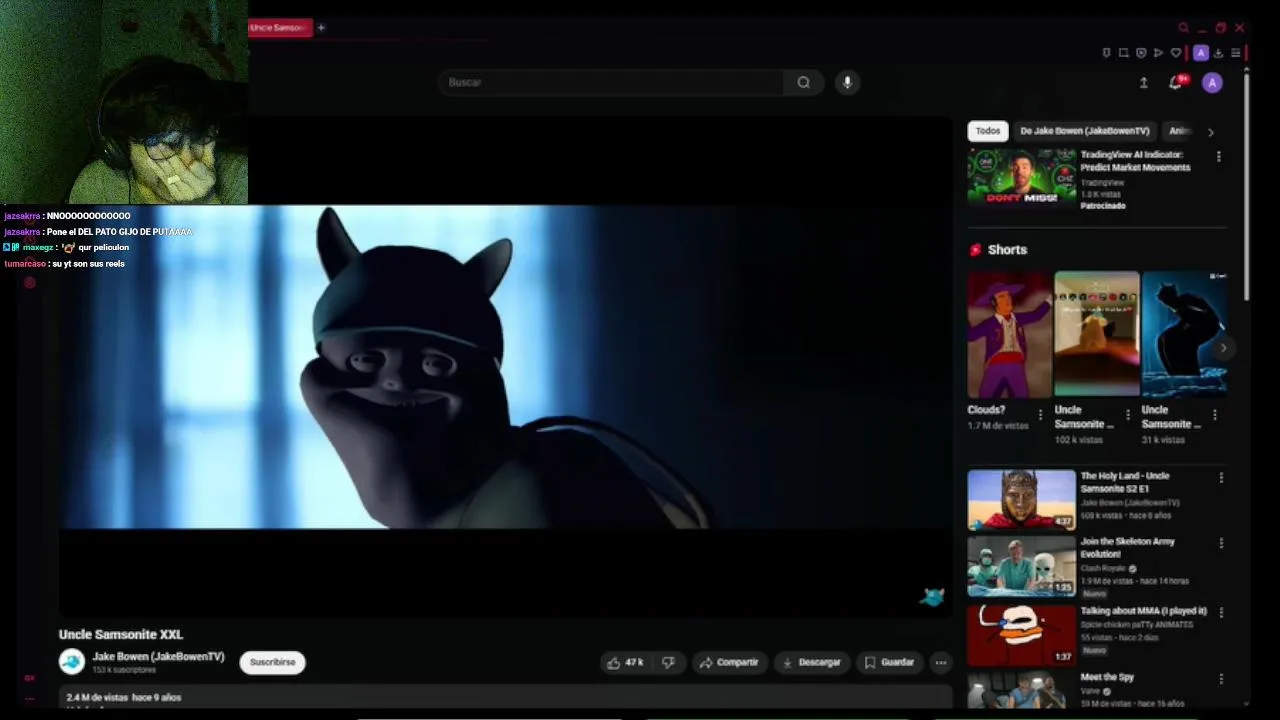Open the browser bookmark pin icon

tap(1106, 53)
